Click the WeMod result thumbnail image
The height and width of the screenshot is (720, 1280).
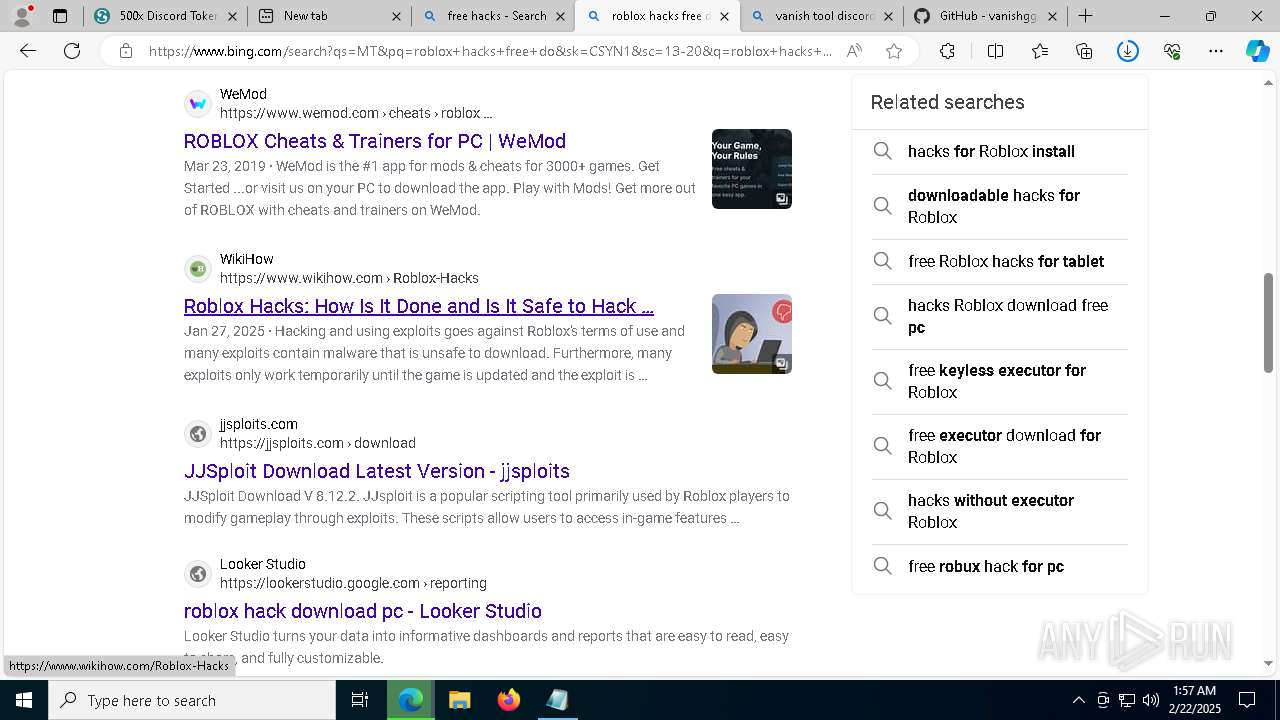(752, 169)
